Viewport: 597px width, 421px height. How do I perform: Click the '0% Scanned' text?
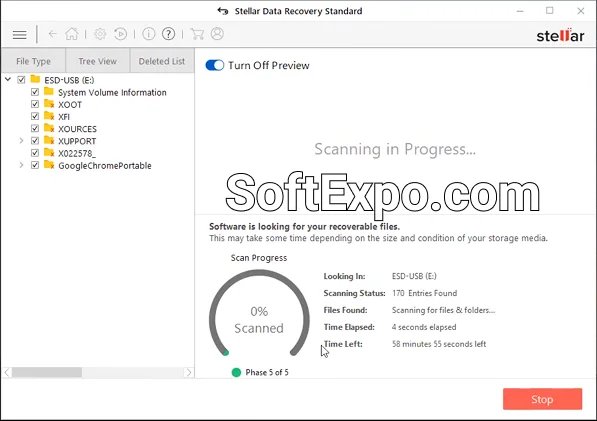[259, 320]
